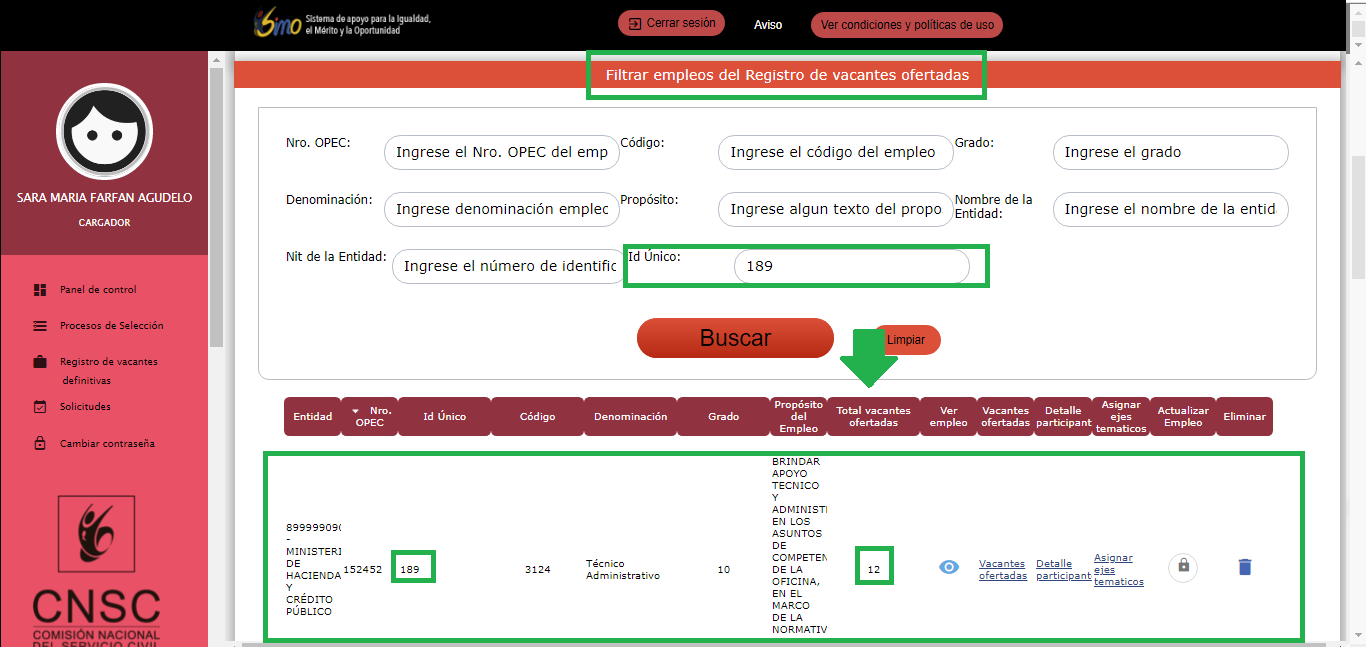Click the padlock icon to update employment
The height and width of the screenshot is (647, 1366).
click(x=1183, y=567)
